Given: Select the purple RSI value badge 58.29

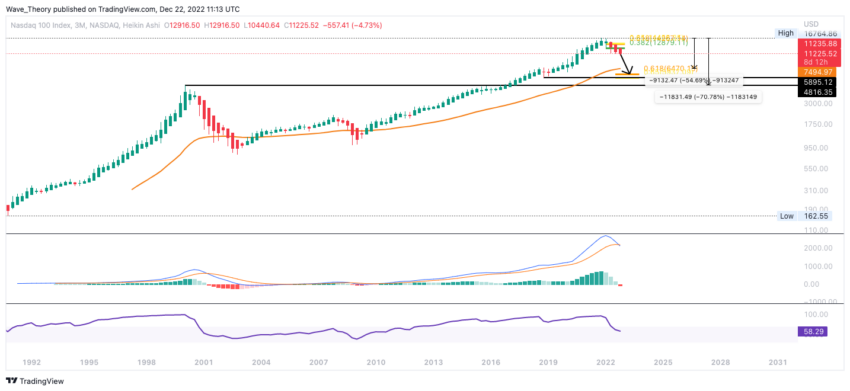Looking at the screenshot, I should click(x=813, y=331).
